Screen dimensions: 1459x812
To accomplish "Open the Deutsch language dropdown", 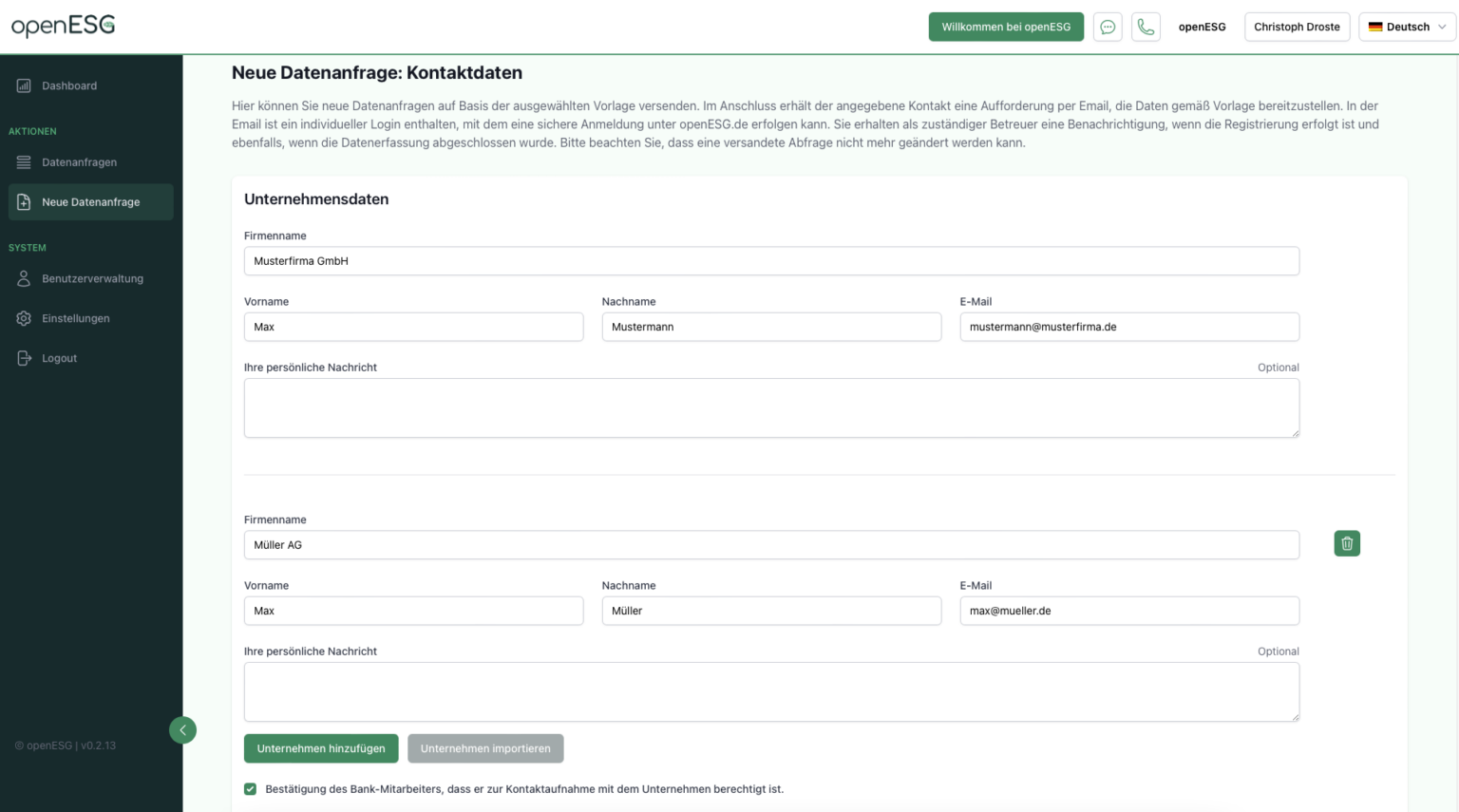I will [x=1407, y=27].
